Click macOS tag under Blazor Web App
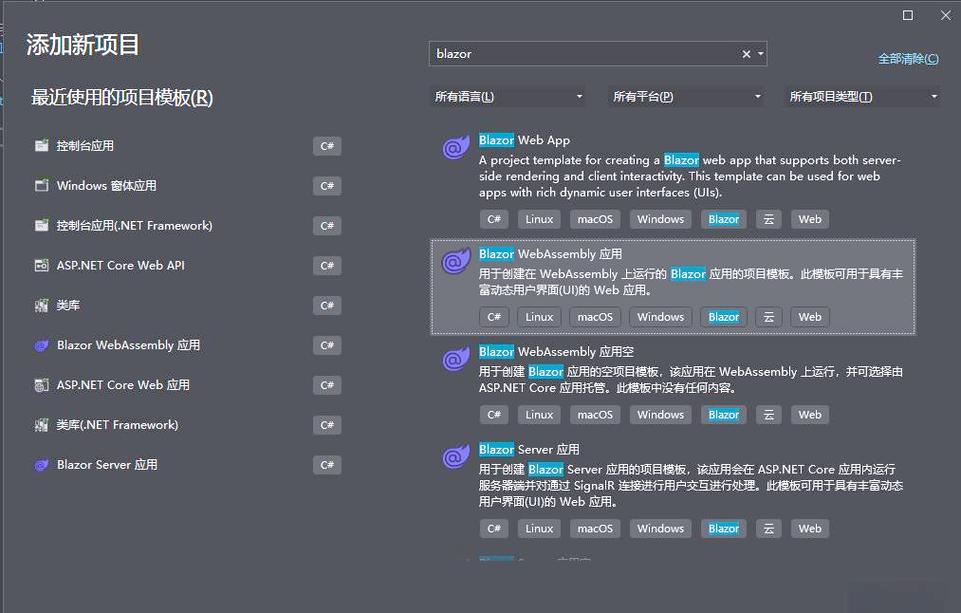 click(x=595, y=219)
